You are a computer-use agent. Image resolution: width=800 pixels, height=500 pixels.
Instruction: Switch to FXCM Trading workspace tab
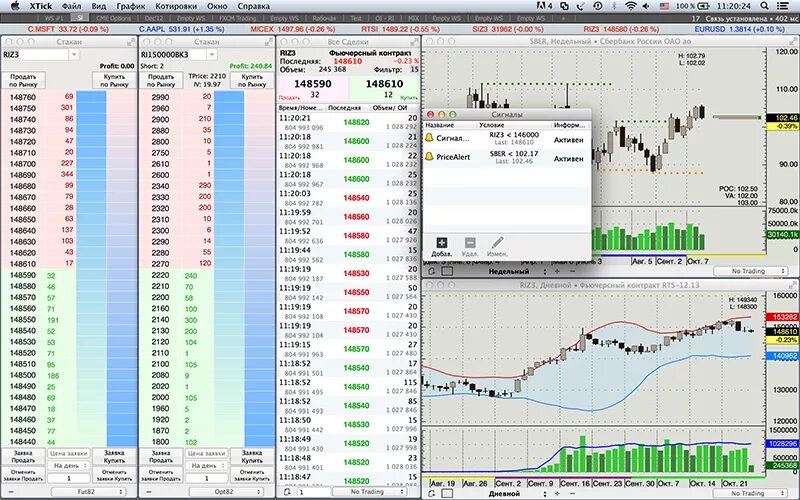[237, 18]
